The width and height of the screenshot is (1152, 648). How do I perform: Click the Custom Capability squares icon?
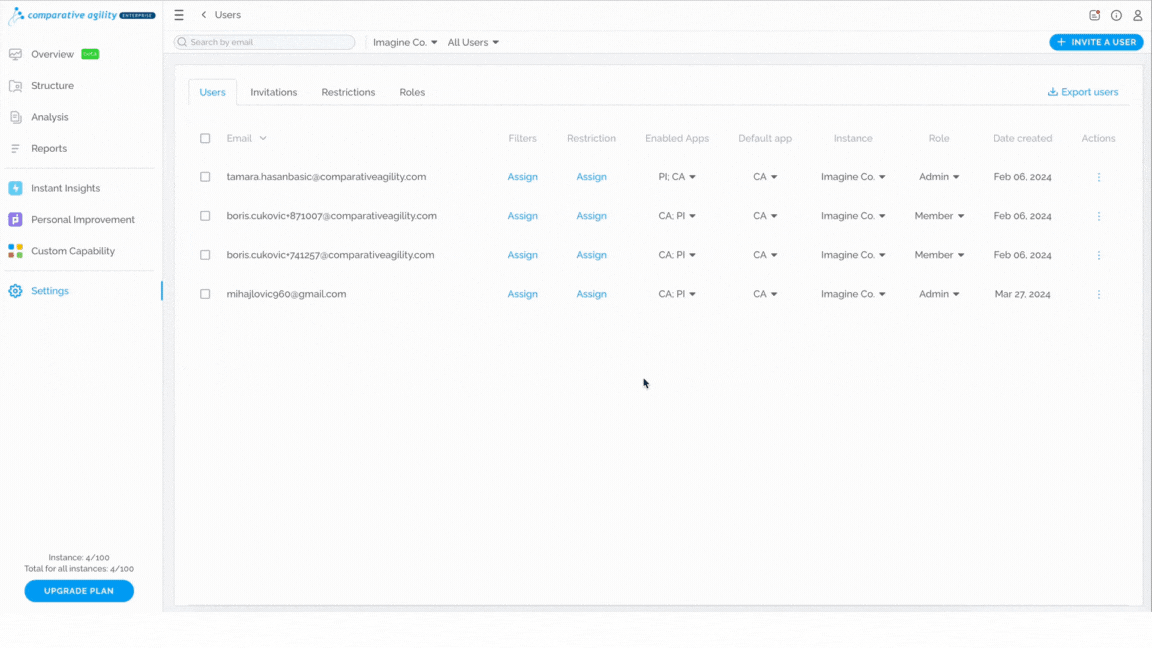pyautogui.click(x=15, y=251)
